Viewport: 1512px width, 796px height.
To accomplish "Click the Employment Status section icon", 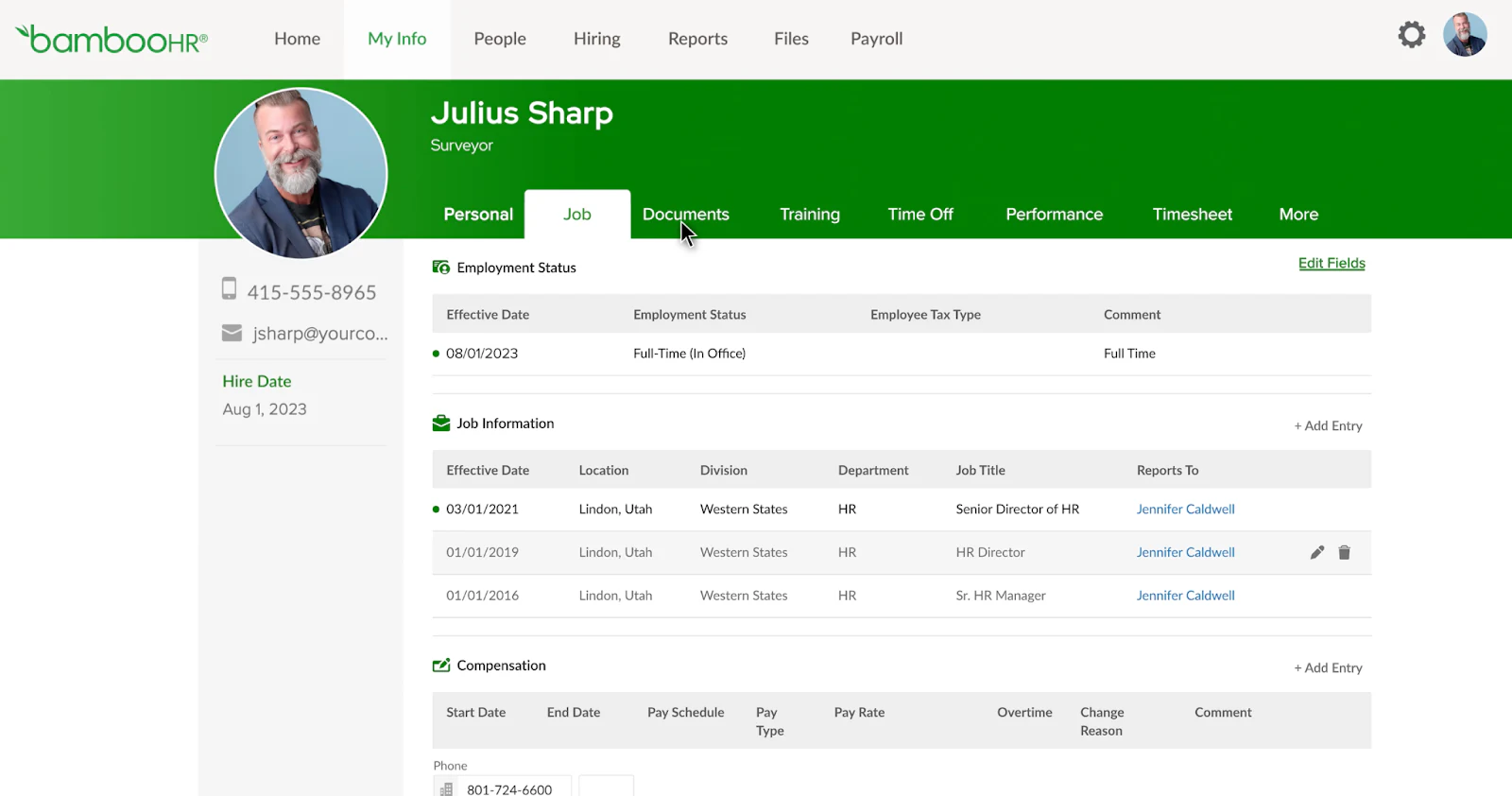I will point(441,268).
